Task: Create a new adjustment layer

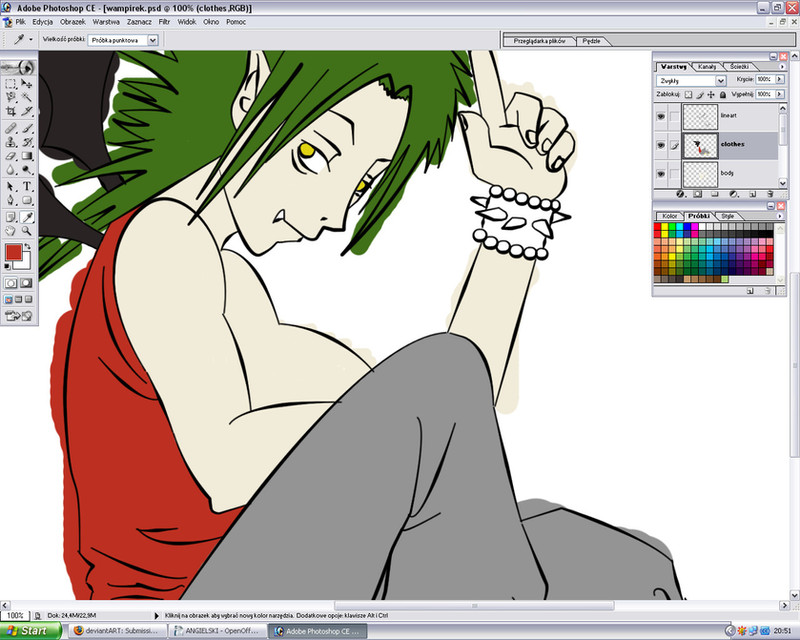Action: pyautogui.click(x=734, y=194)
